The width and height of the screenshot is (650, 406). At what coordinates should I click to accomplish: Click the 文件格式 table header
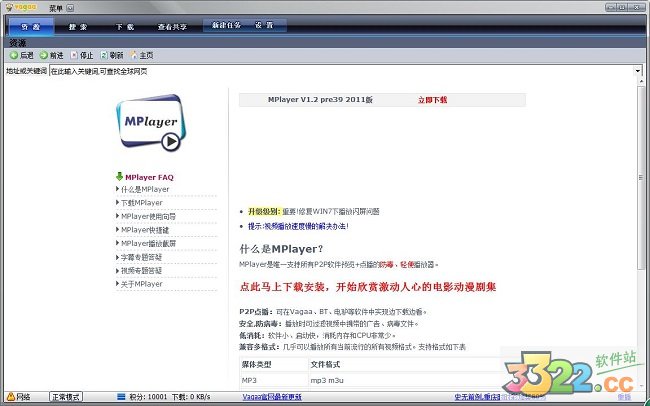point(325,365)
